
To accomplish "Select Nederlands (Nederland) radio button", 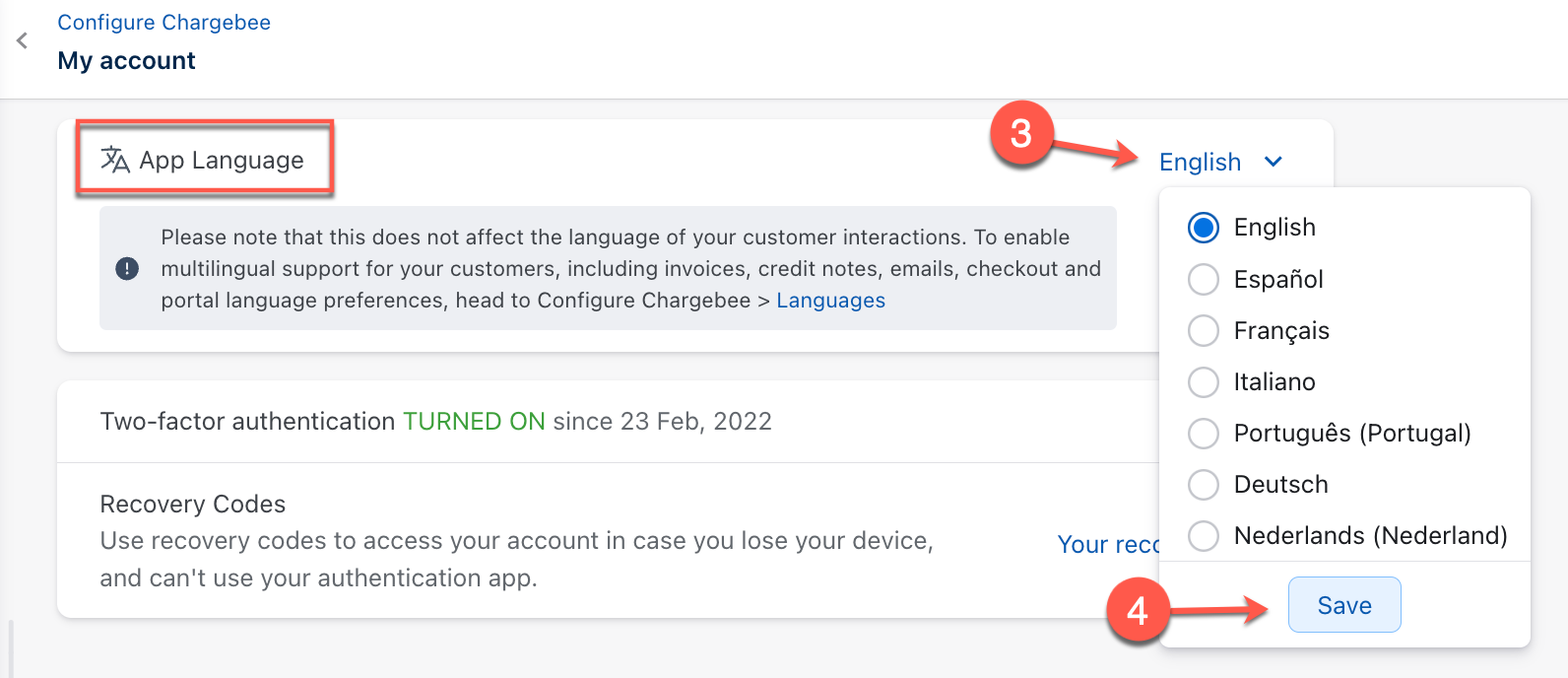I will coord(1204,535).
